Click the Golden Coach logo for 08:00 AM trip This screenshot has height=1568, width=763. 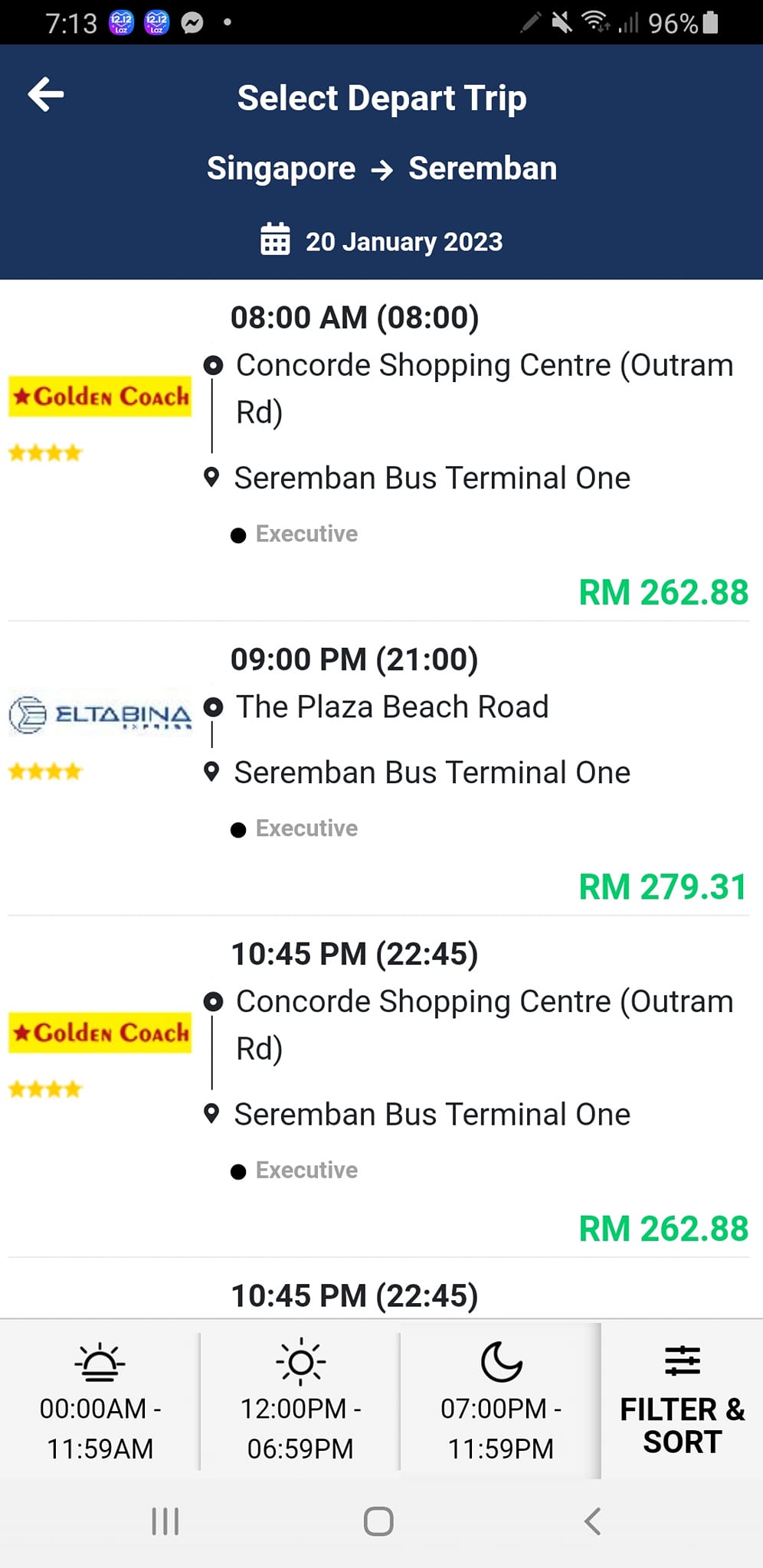[x=100, y=397]
